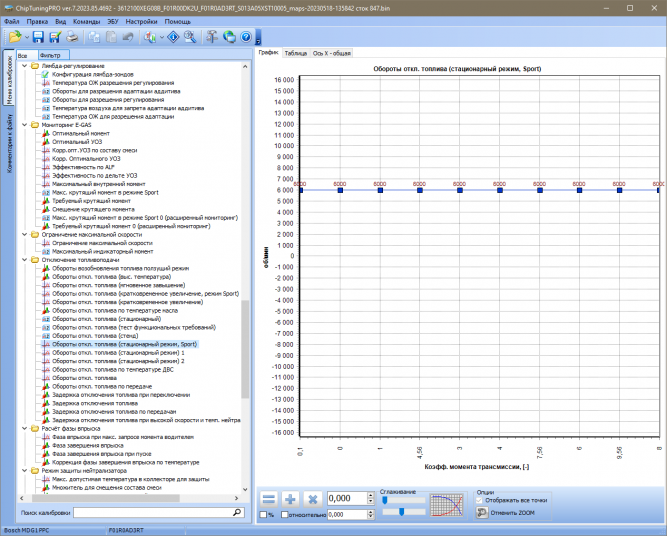Collapse the Расчёт фазы впрыска folder

coord(25,428)
